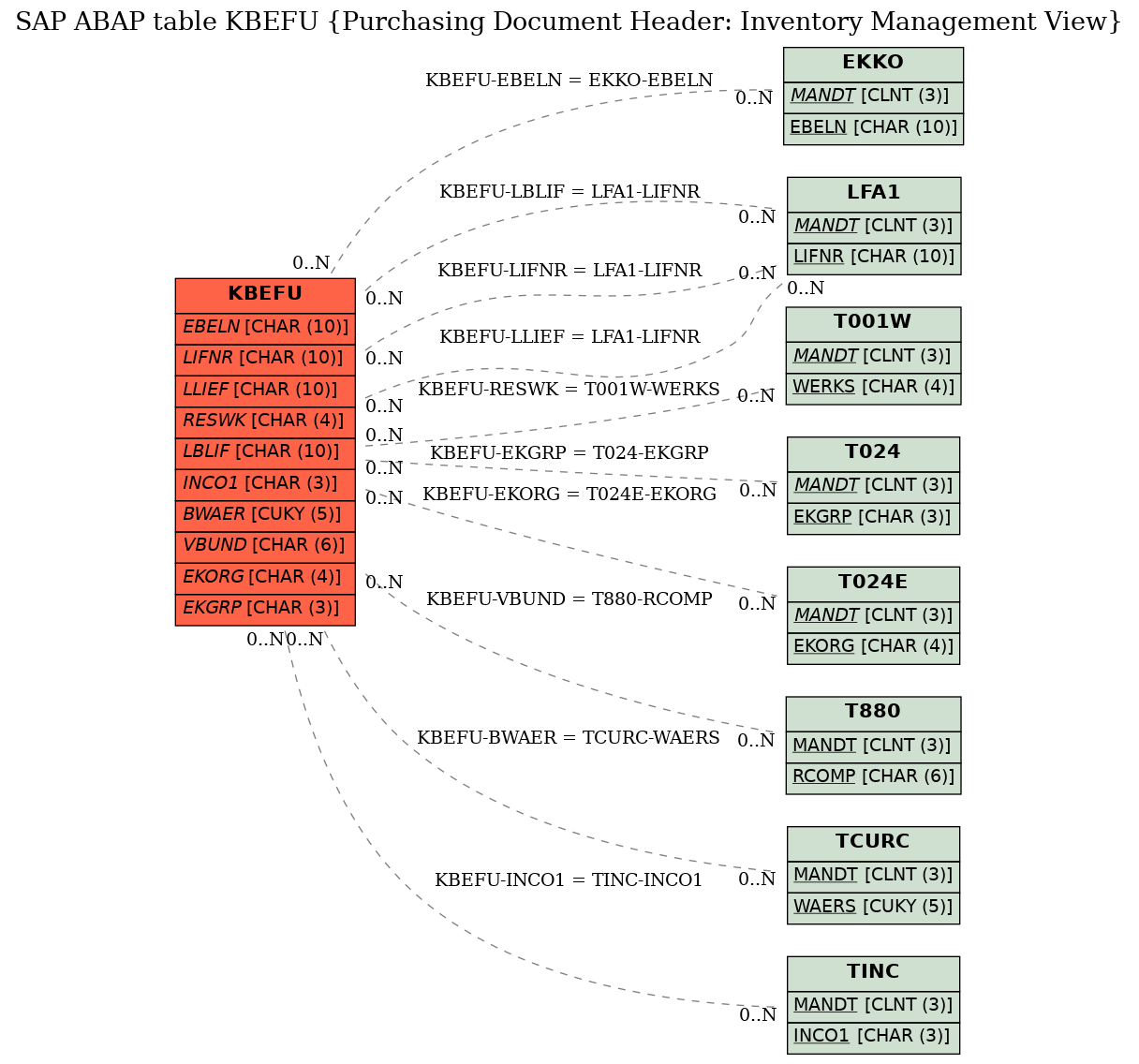The width and height of the screenshot is (1139, 1064).
Task: Open the T024 table header
Action: (x=873, y=453)
